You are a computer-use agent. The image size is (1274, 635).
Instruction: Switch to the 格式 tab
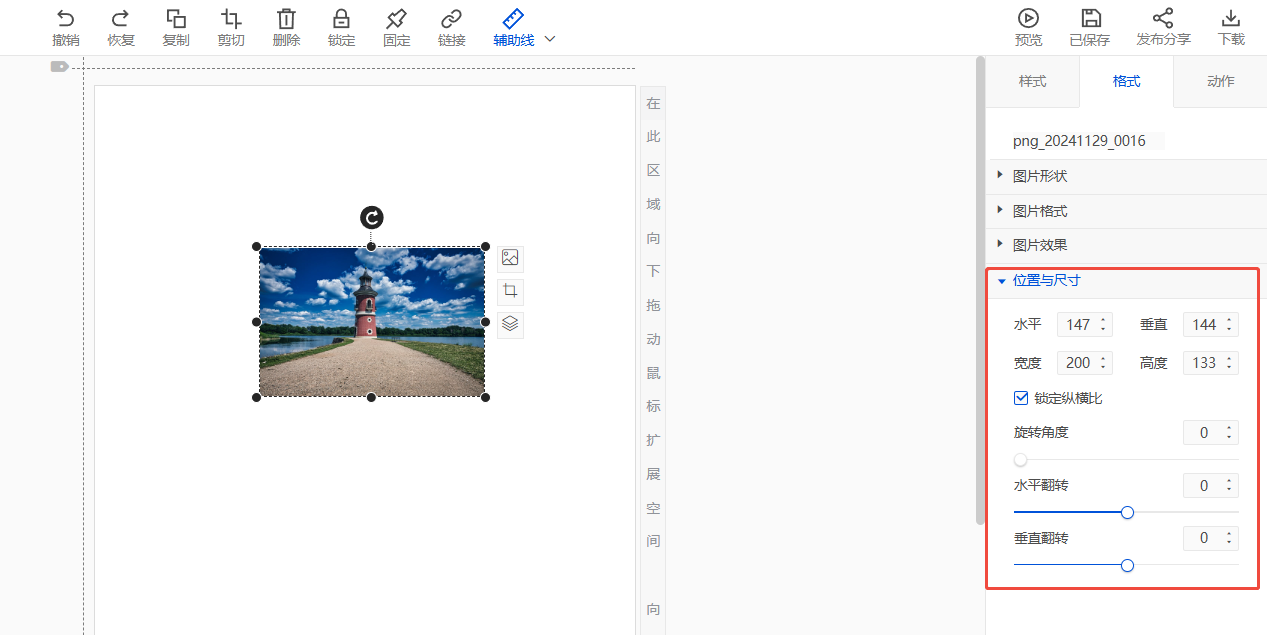point(1126,81)
